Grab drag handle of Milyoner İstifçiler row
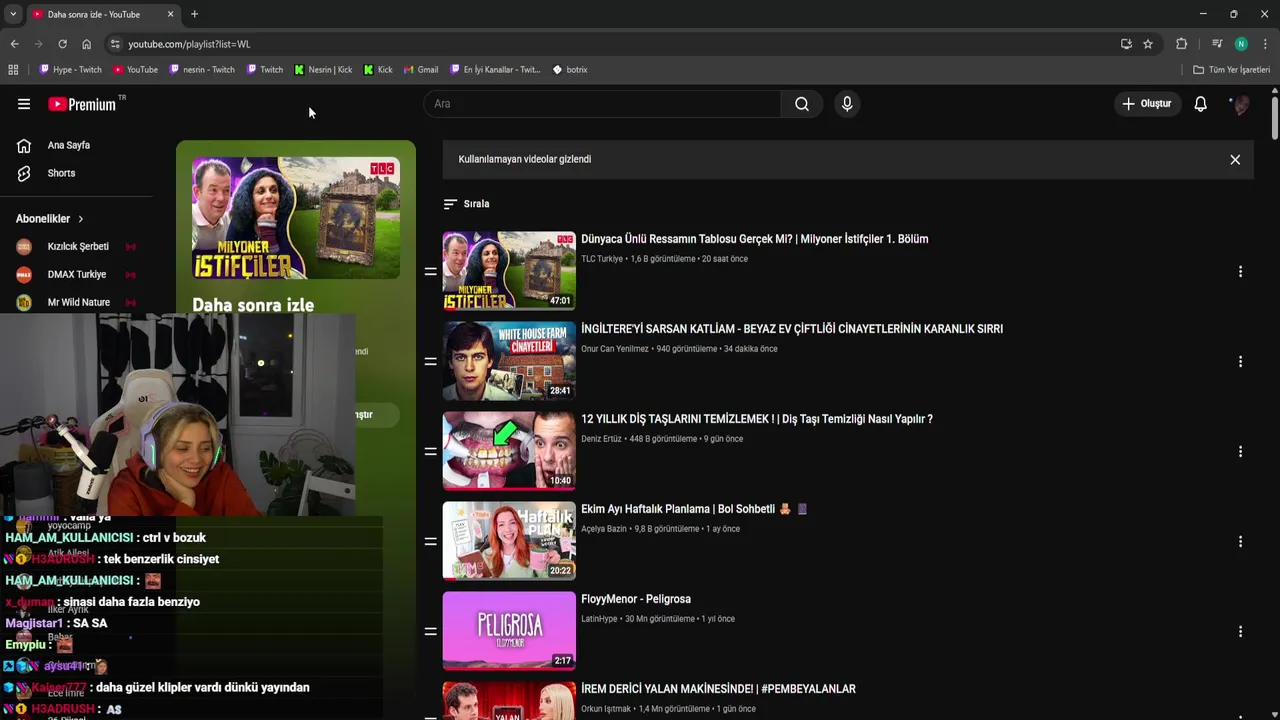 (x=430, y=272)
